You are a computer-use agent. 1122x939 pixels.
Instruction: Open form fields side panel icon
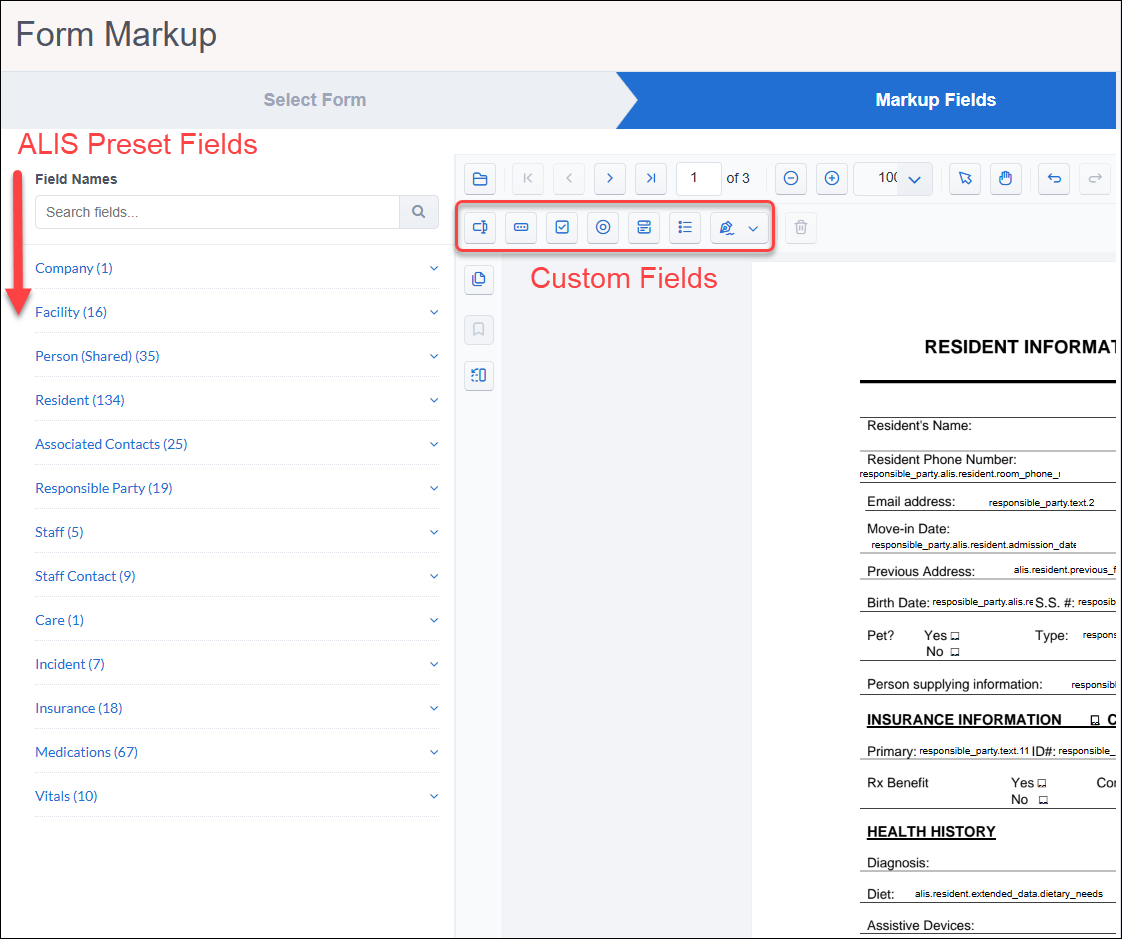(479, 375)
